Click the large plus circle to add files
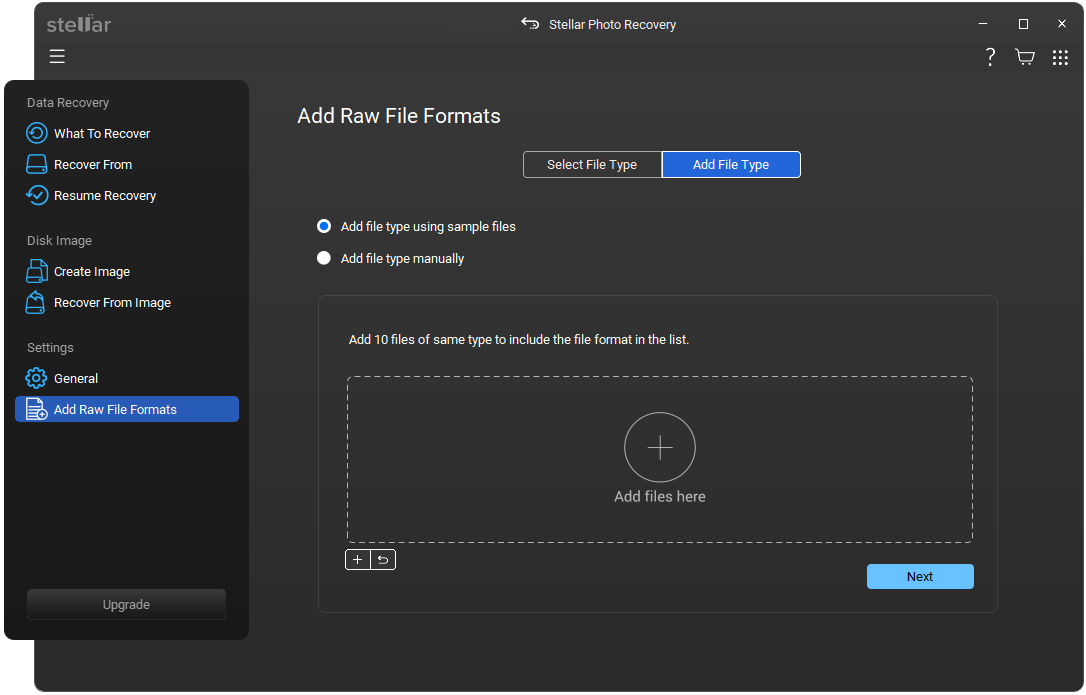The width and height of the screenshot is (1086, 695). pyautogui.click(x=659, y=448)
